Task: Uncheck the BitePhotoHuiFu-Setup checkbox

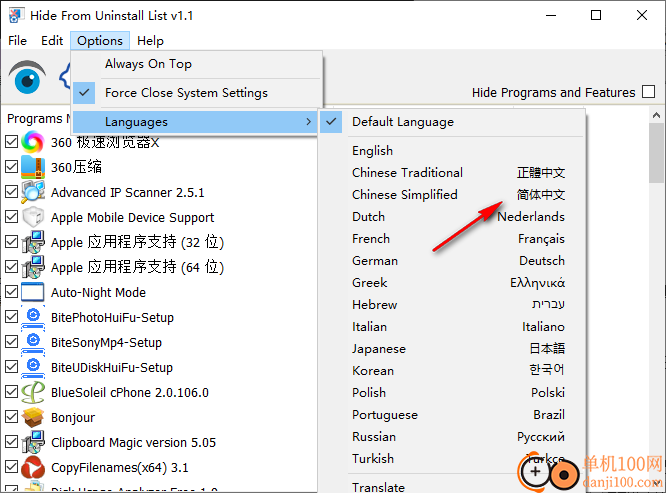Action: (x=11, y=317)
